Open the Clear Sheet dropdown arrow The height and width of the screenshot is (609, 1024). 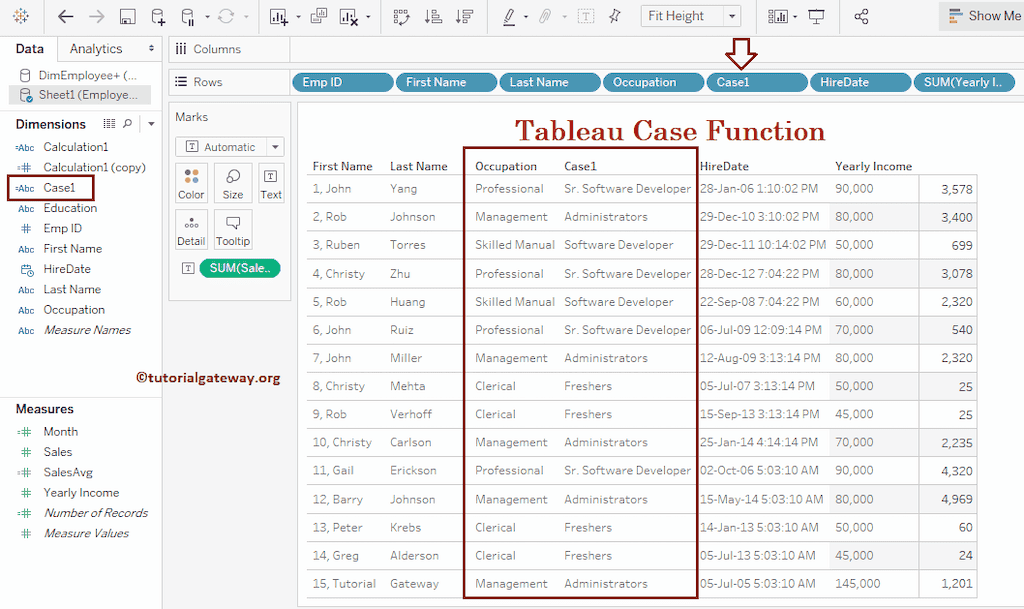368,17
